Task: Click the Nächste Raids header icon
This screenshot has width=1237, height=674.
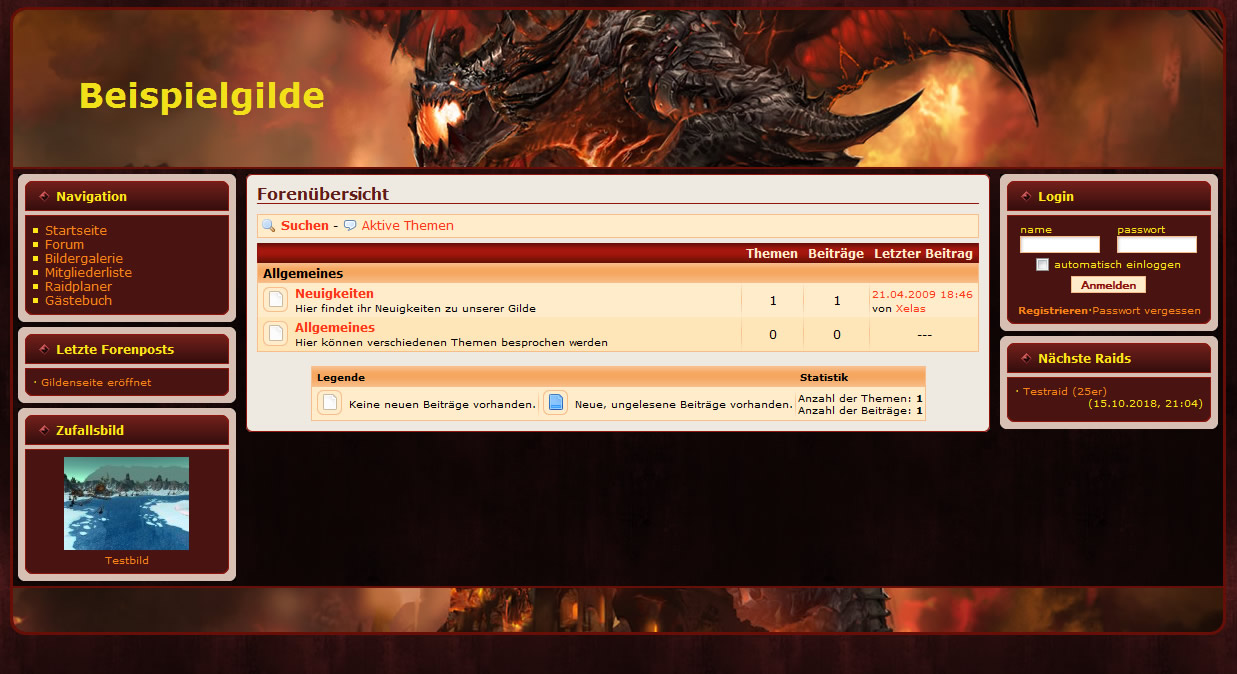Action: coord(1026,358)
